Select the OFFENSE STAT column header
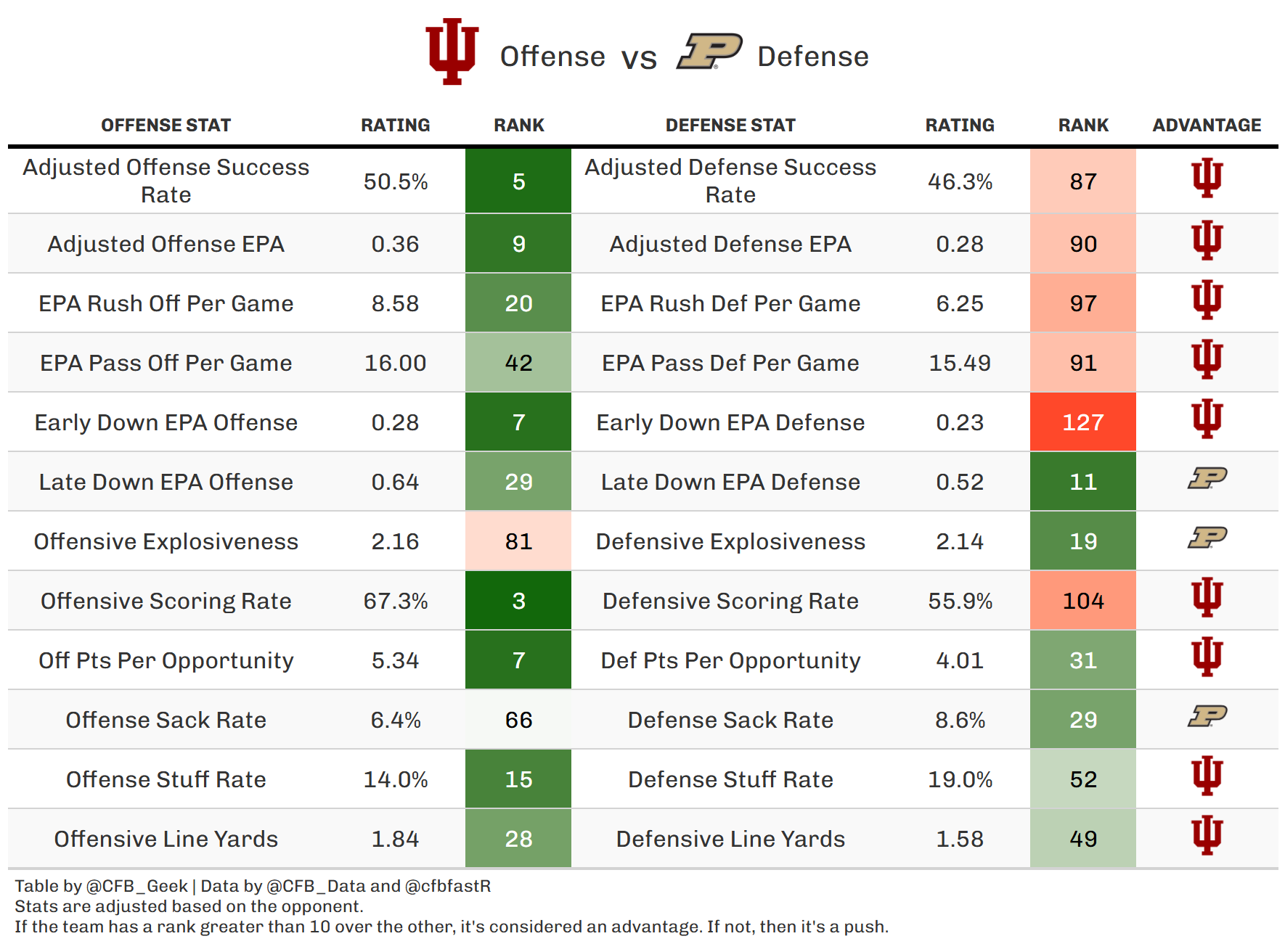 pos(166,126)
